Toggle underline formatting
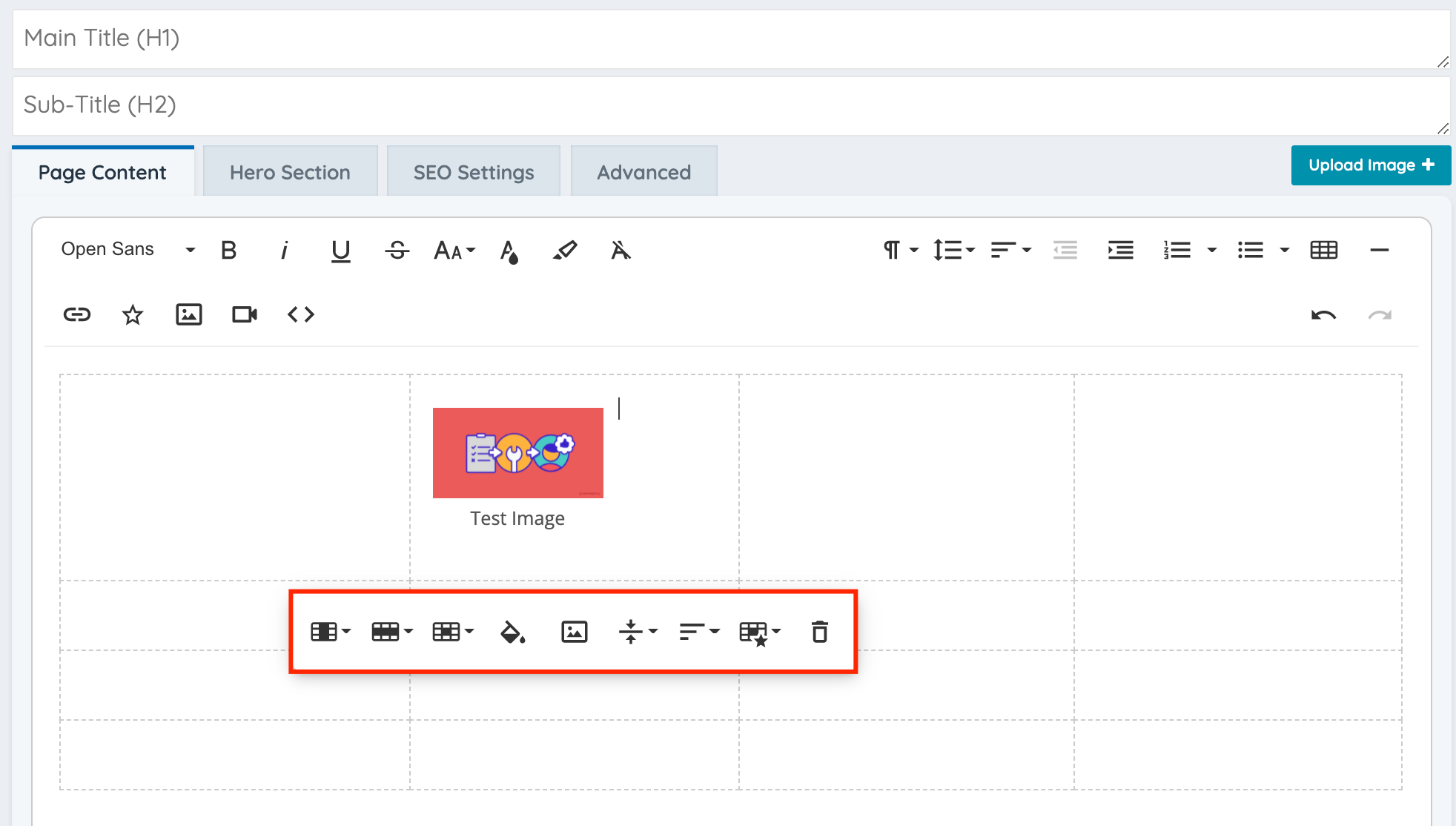1456x826 pixels. click(x=340, y=251)
